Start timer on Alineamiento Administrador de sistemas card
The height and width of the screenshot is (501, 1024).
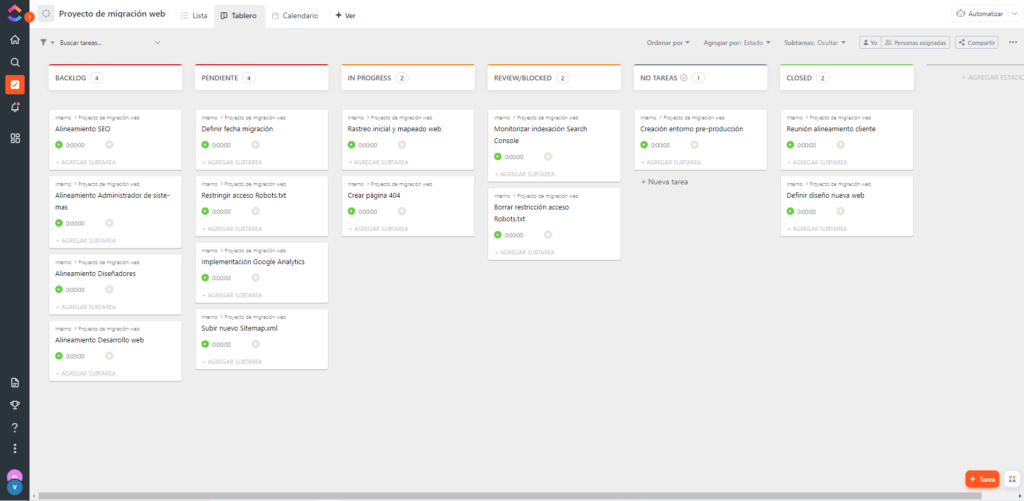click(59, 223)
